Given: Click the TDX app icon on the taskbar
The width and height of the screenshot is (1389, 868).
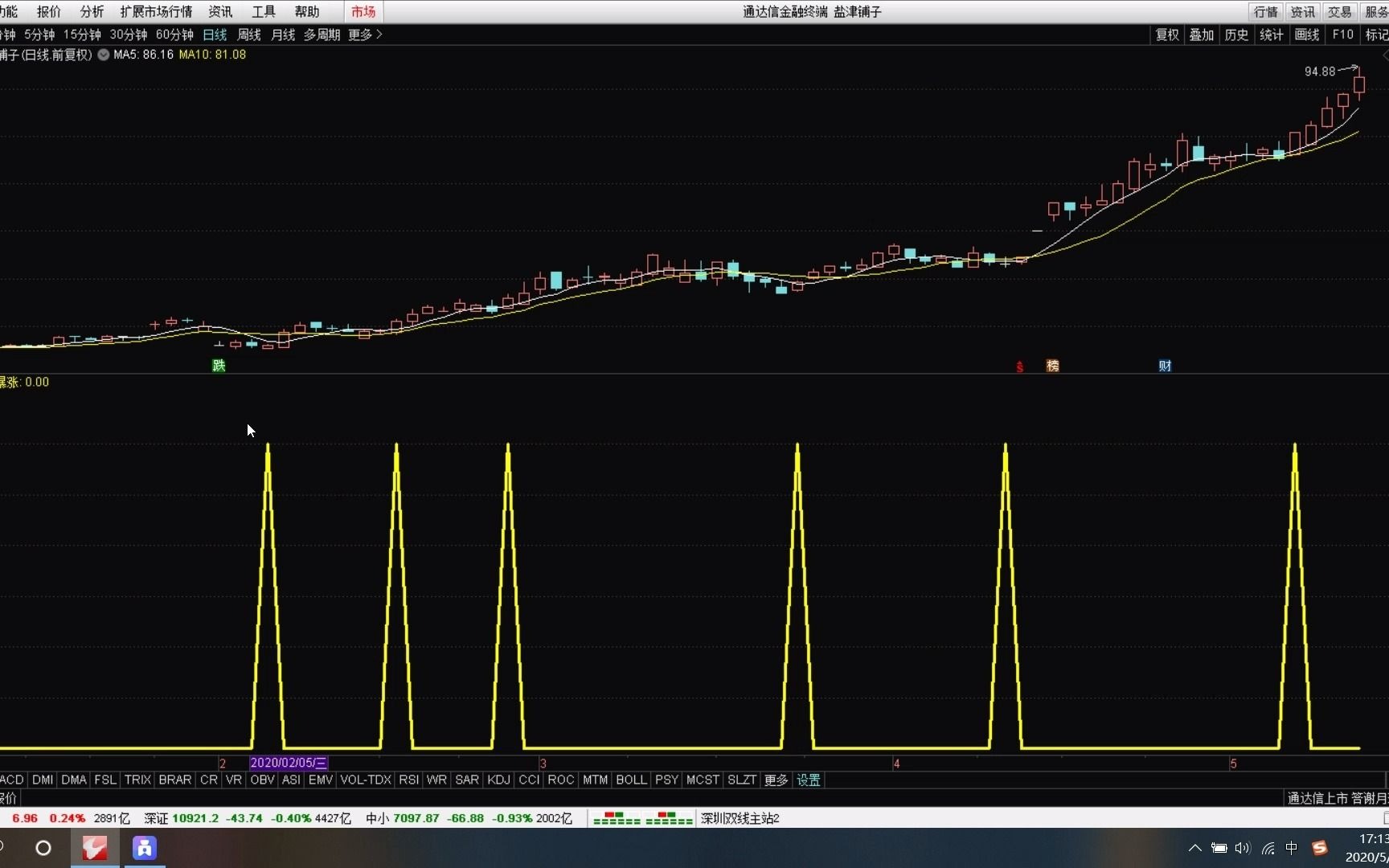Looking at the screenshot, I should [94, 848].
